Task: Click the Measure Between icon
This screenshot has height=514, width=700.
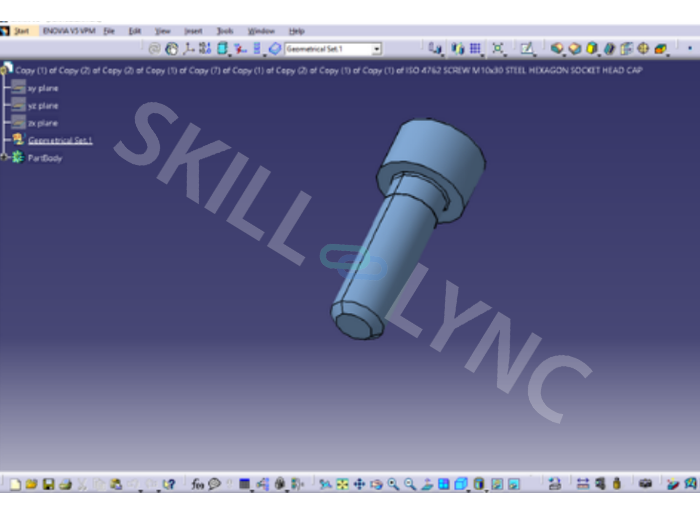Action: (x=583, y=484)
